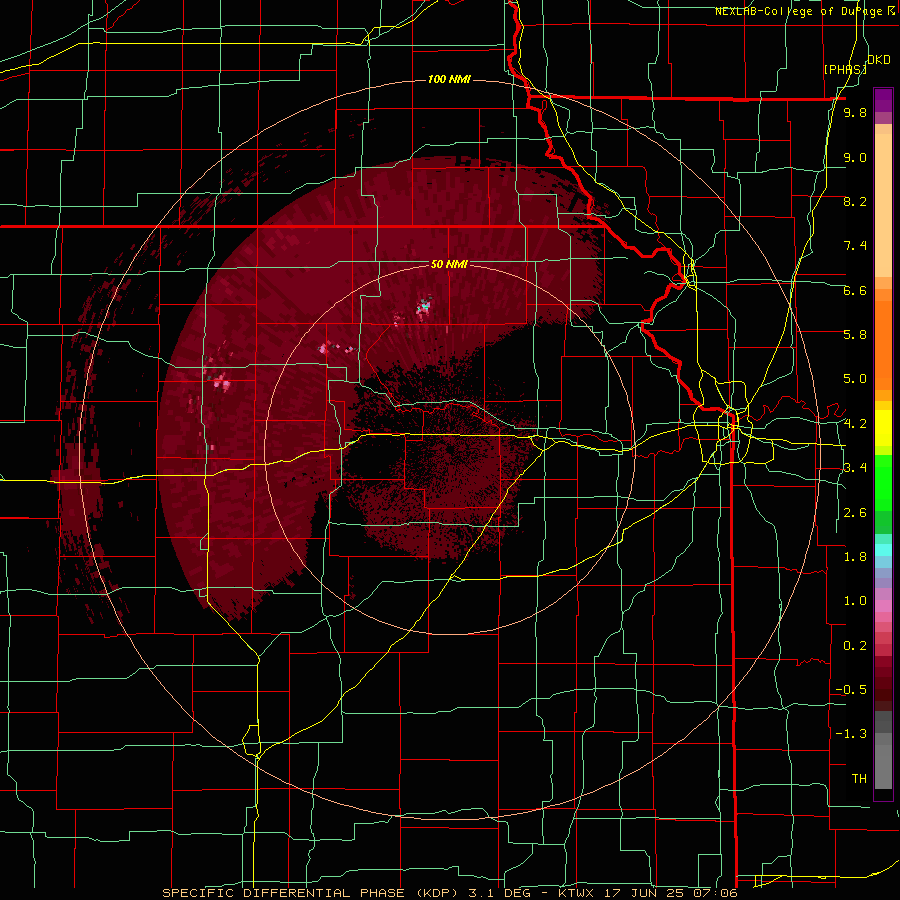
Task: Click the bright green segment of color scale
Action: (883, 485)
